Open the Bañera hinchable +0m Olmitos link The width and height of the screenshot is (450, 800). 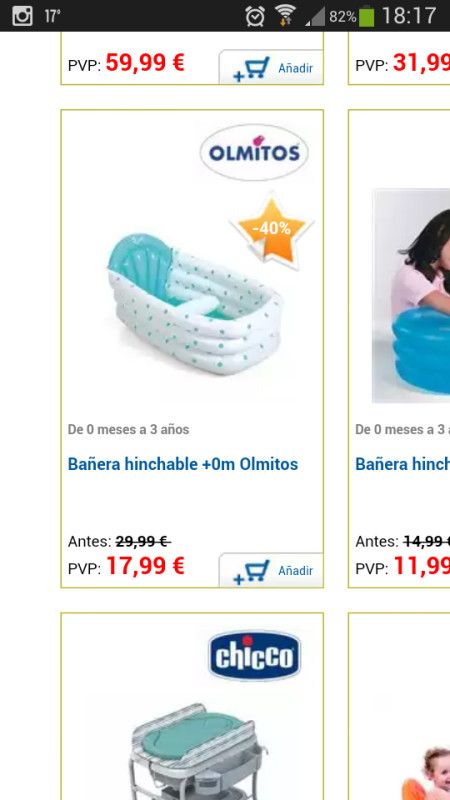pos(183,464)
